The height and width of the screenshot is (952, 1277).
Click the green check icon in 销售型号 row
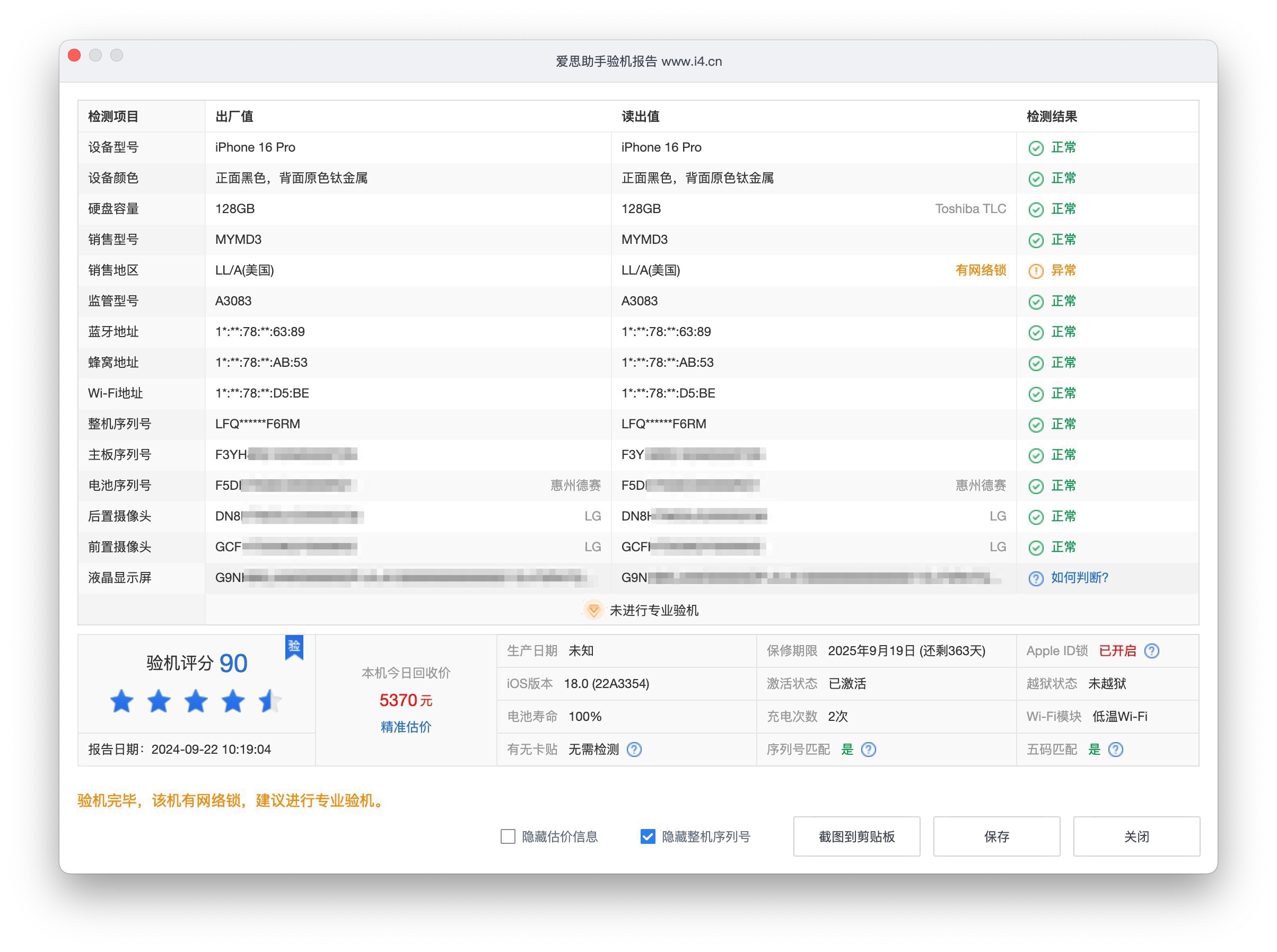coord(1035,240)
